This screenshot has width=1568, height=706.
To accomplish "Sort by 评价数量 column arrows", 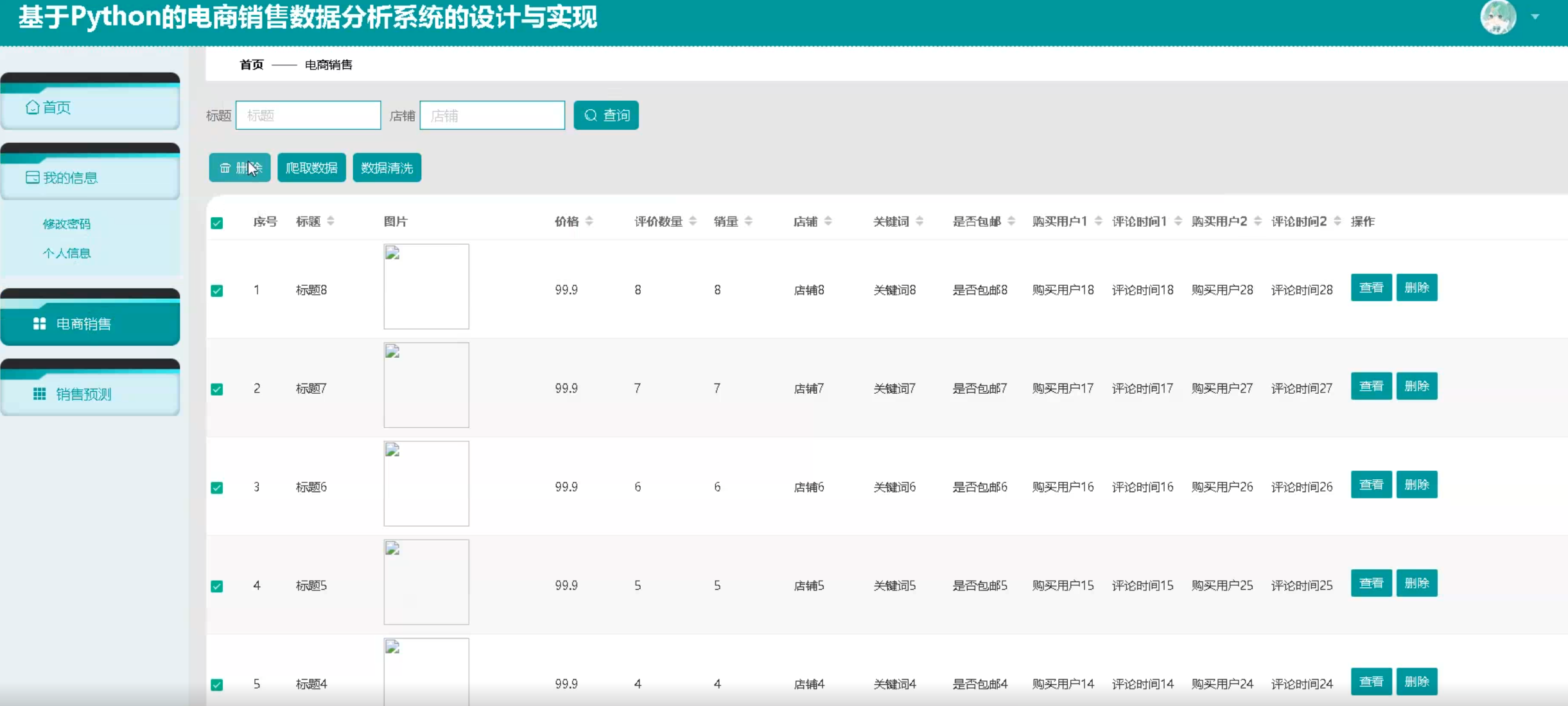I will tap(693, 222).
